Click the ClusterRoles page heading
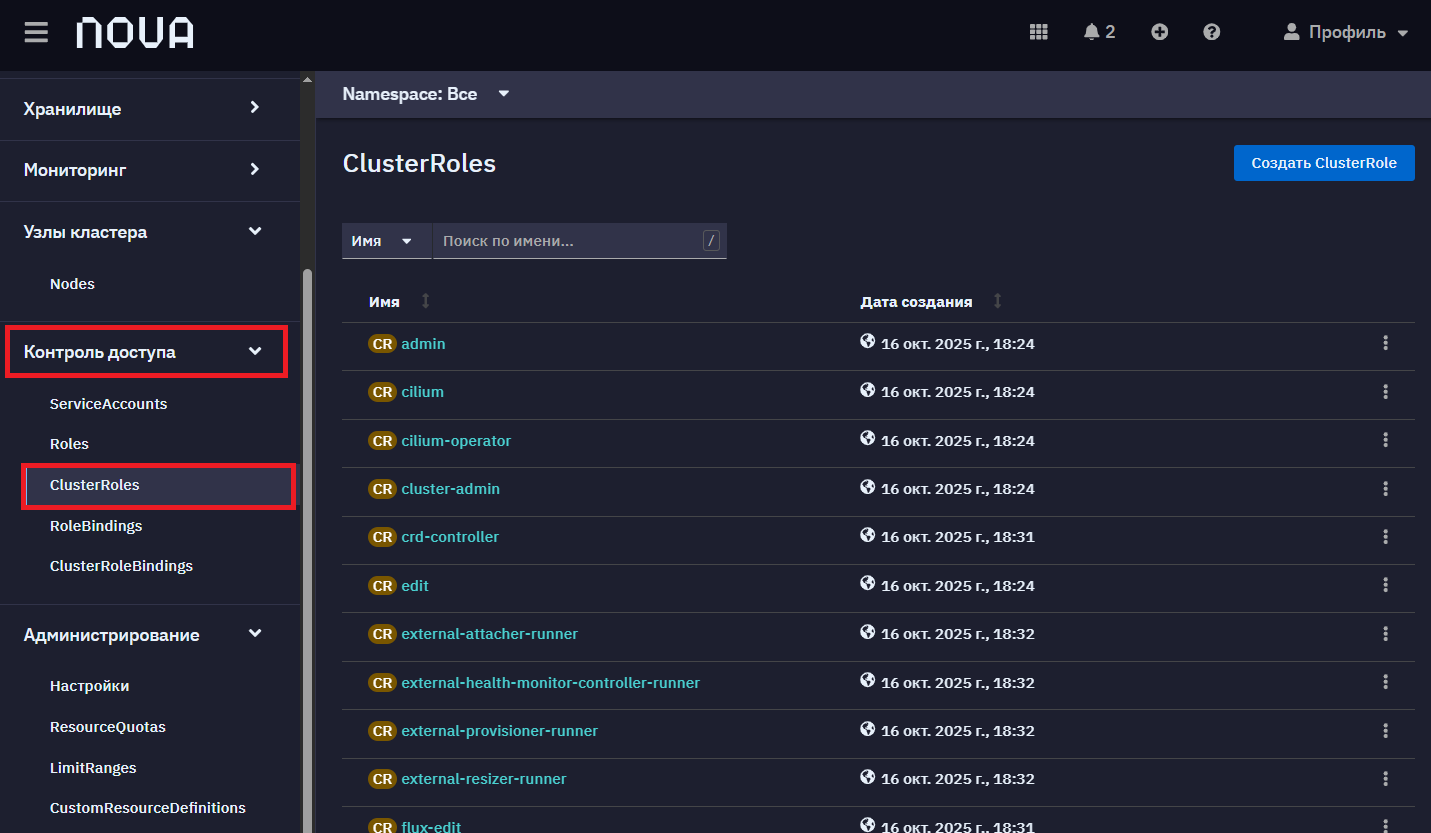The width and height of the screenshot is (1431, 833). click(419, 163)
